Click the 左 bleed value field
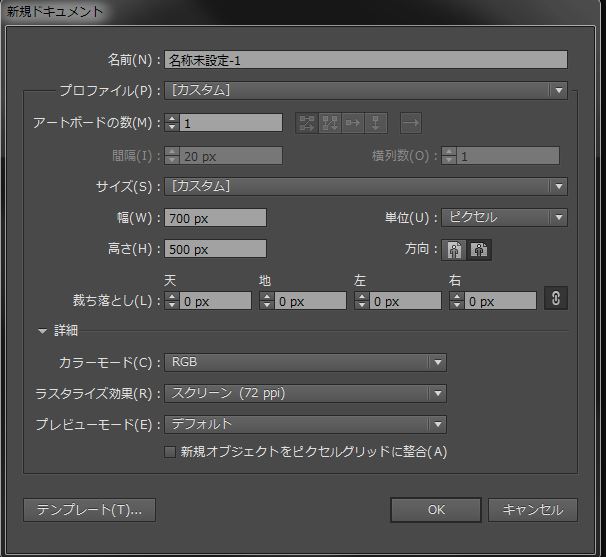The height and width of the screenshot is (557, 606). click(x=405, y=301)
